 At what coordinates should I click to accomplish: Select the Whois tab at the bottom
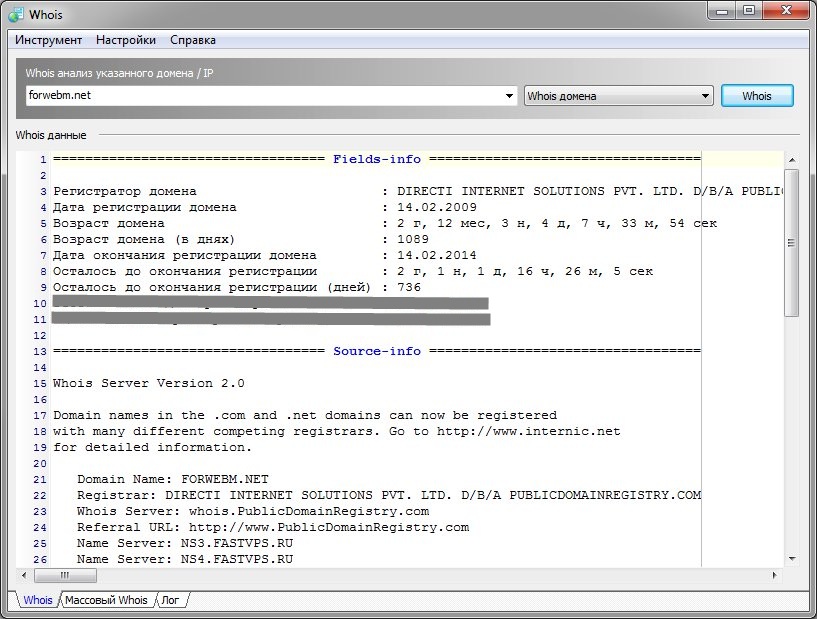(37, 600)
